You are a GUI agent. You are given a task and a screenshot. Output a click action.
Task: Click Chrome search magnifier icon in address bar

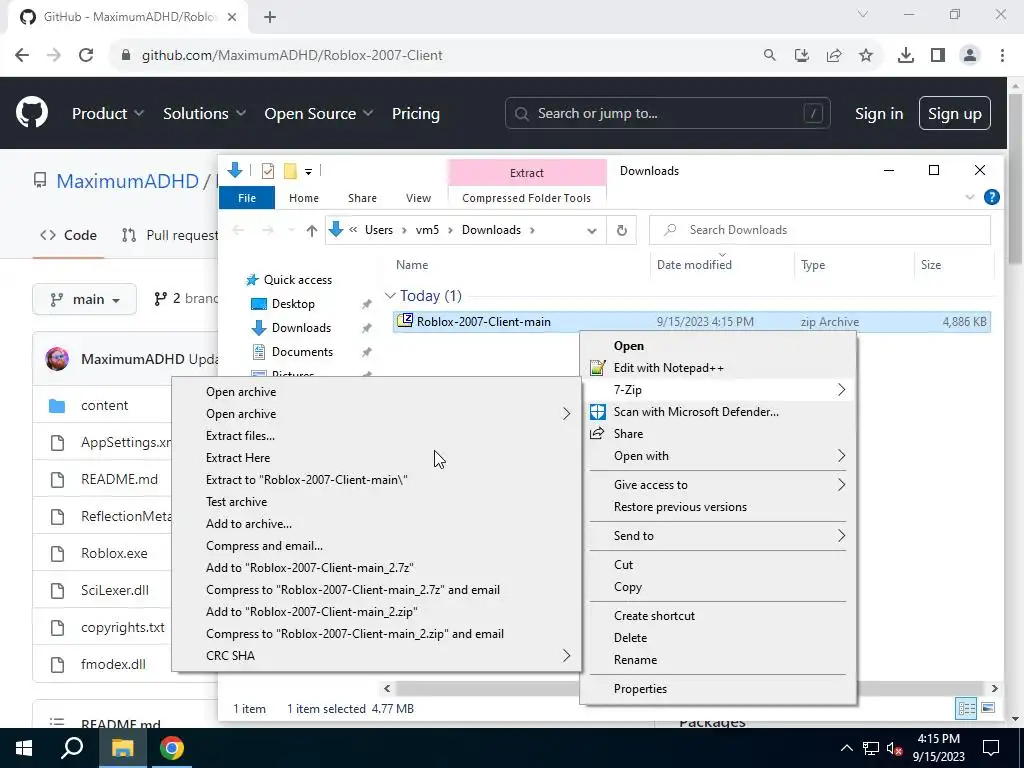tap(770, 56)
